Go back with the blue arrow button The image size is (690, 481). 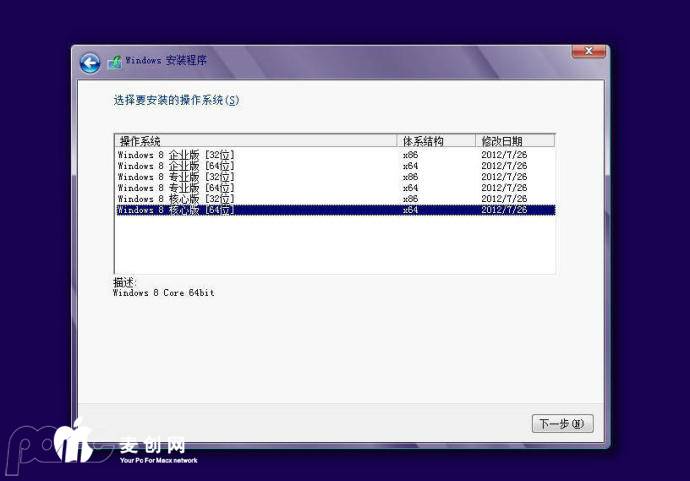[x=90, y=63]
